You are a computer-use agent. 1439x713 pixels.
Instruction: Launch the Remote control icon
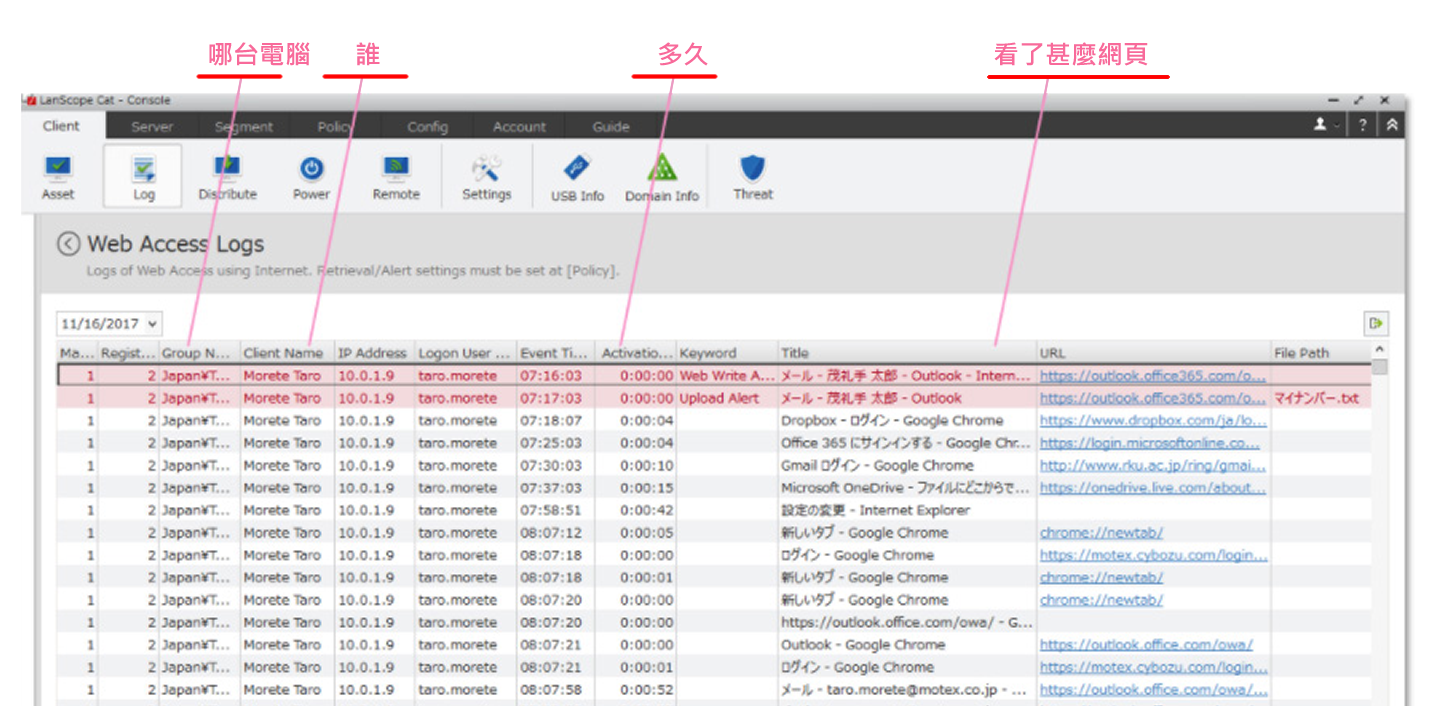(396, 177)
